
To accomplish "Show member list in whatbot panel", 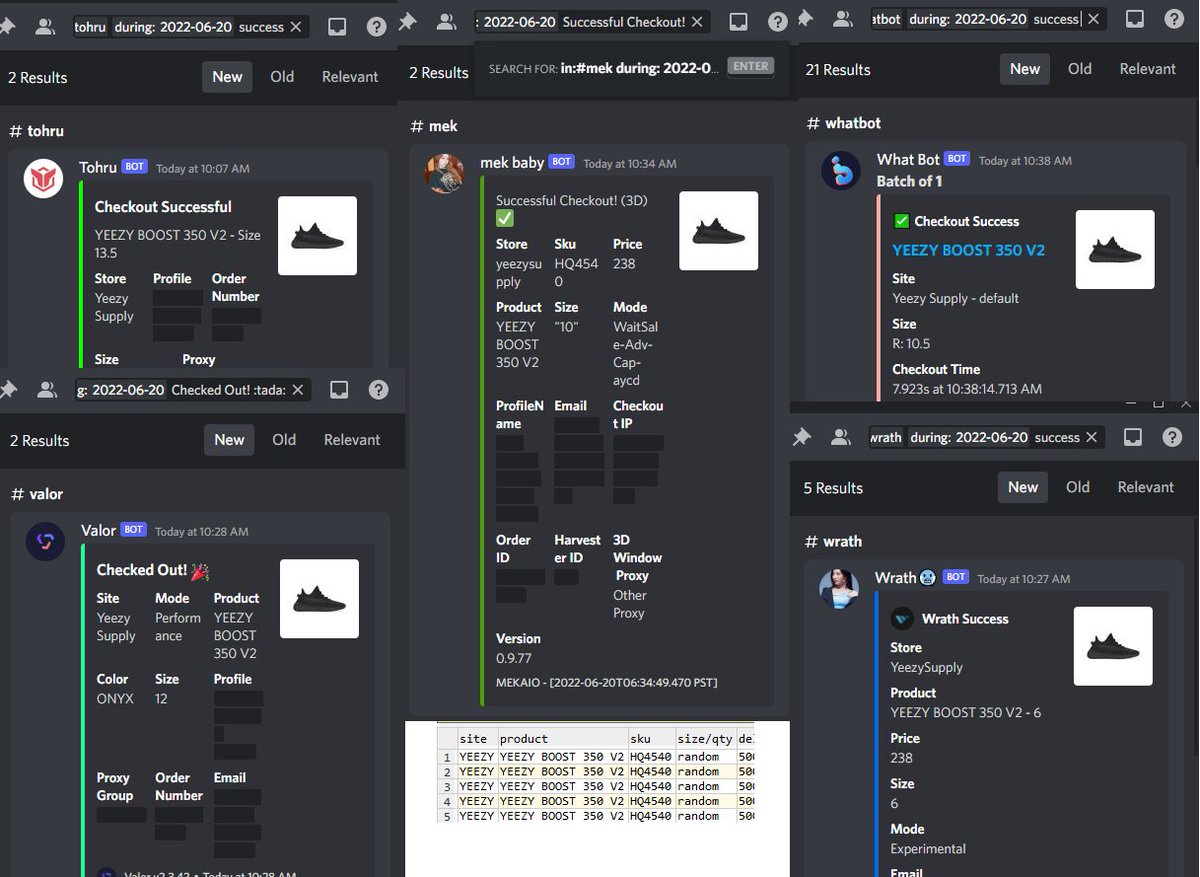I will point(843,19).
